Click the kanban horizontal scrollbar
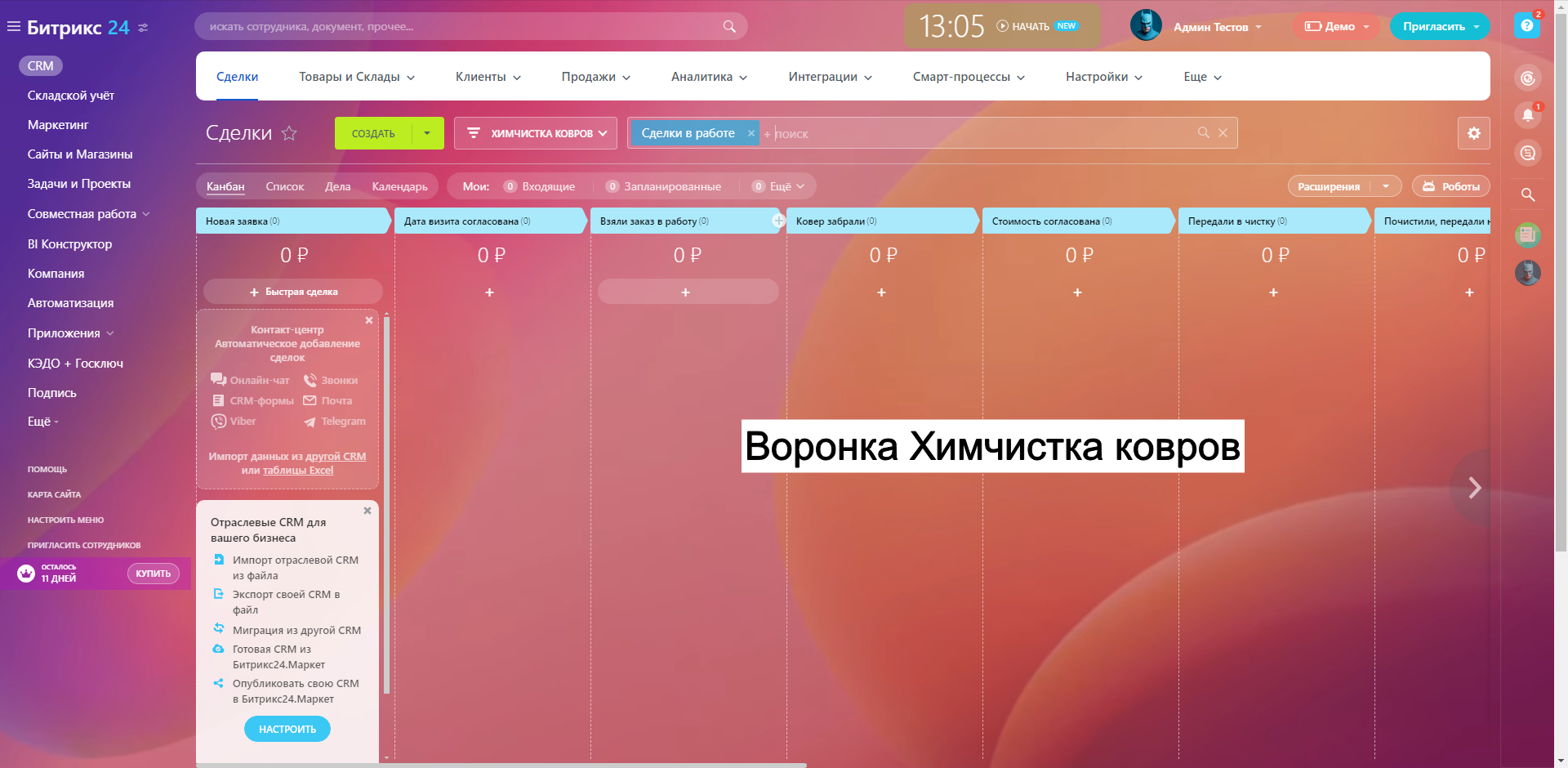The height and width of the screenshot is (768, 1568). point(501,766)
